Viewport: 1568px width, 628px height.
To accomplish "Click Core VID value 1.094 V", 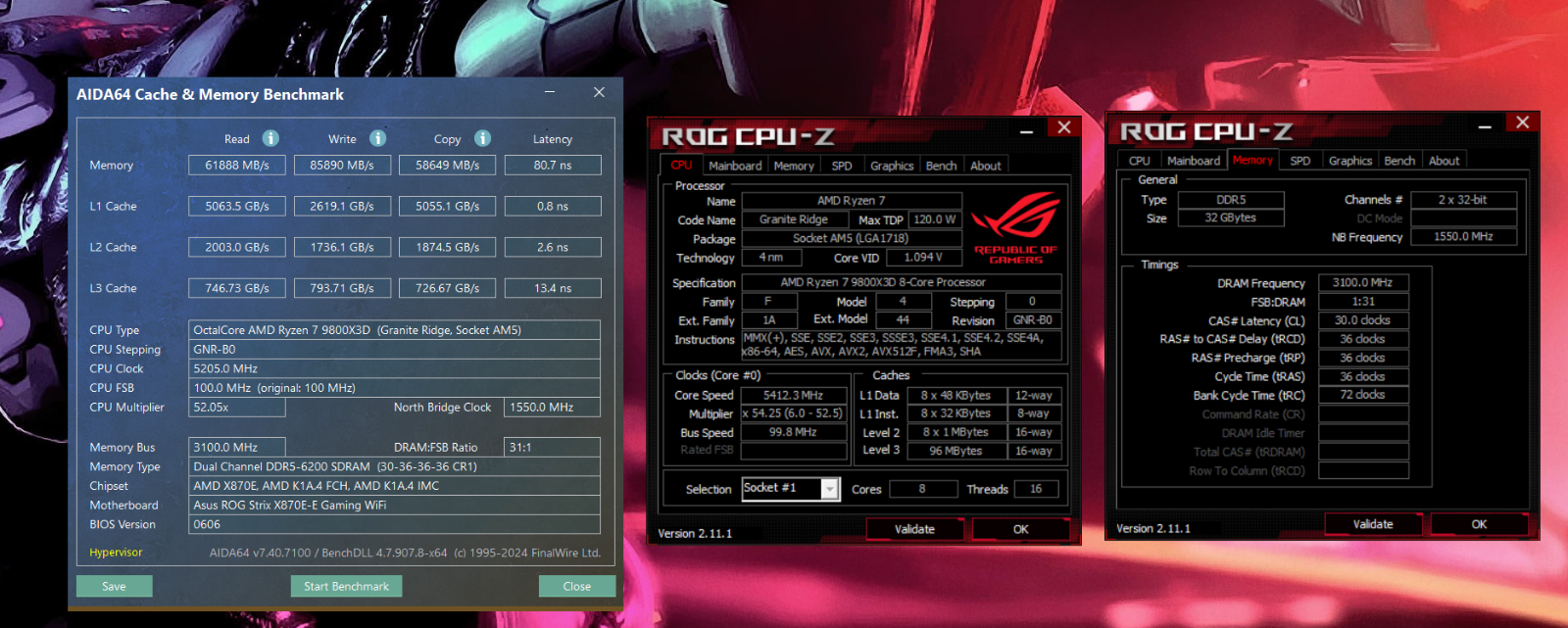I will click(x=924, y=258).
